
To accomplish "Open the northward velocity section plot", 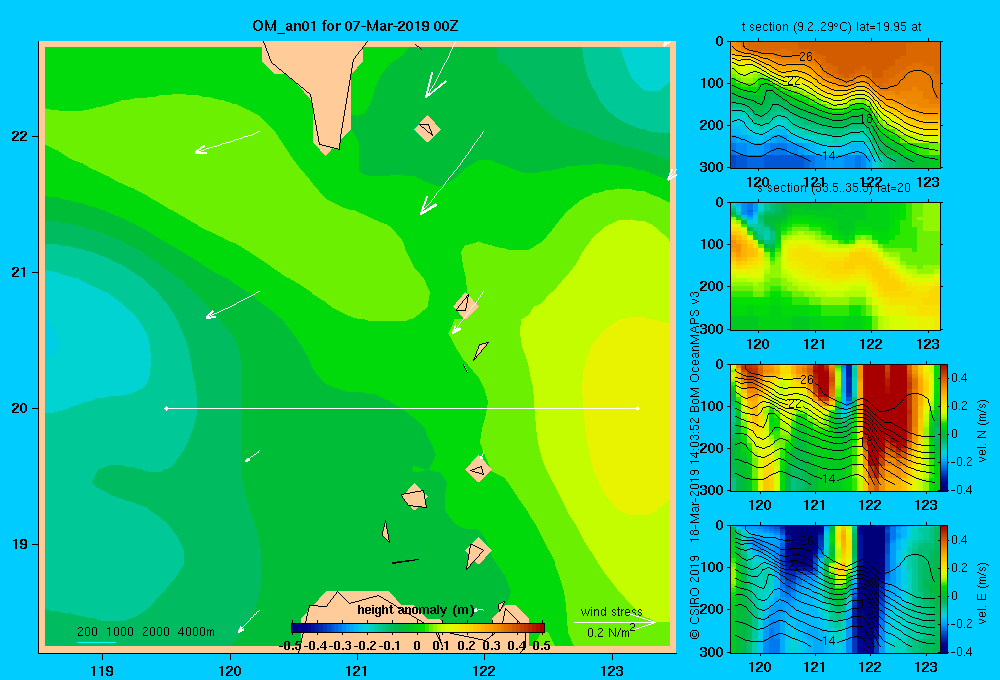I will (835, 427).
